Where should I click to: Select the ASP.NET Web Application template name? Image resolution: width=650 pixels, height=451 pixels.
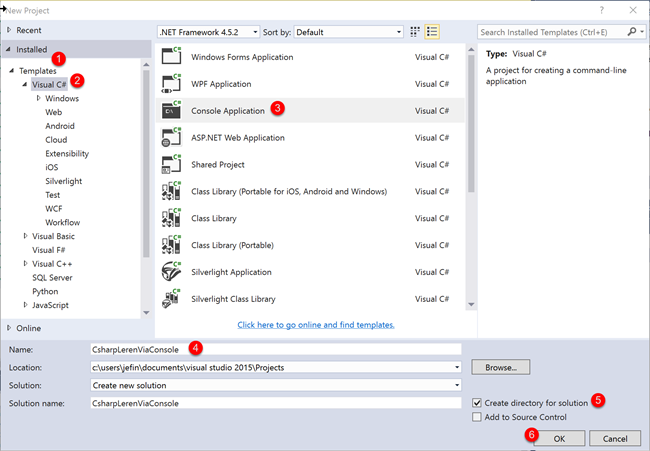(x=238, y=138)
